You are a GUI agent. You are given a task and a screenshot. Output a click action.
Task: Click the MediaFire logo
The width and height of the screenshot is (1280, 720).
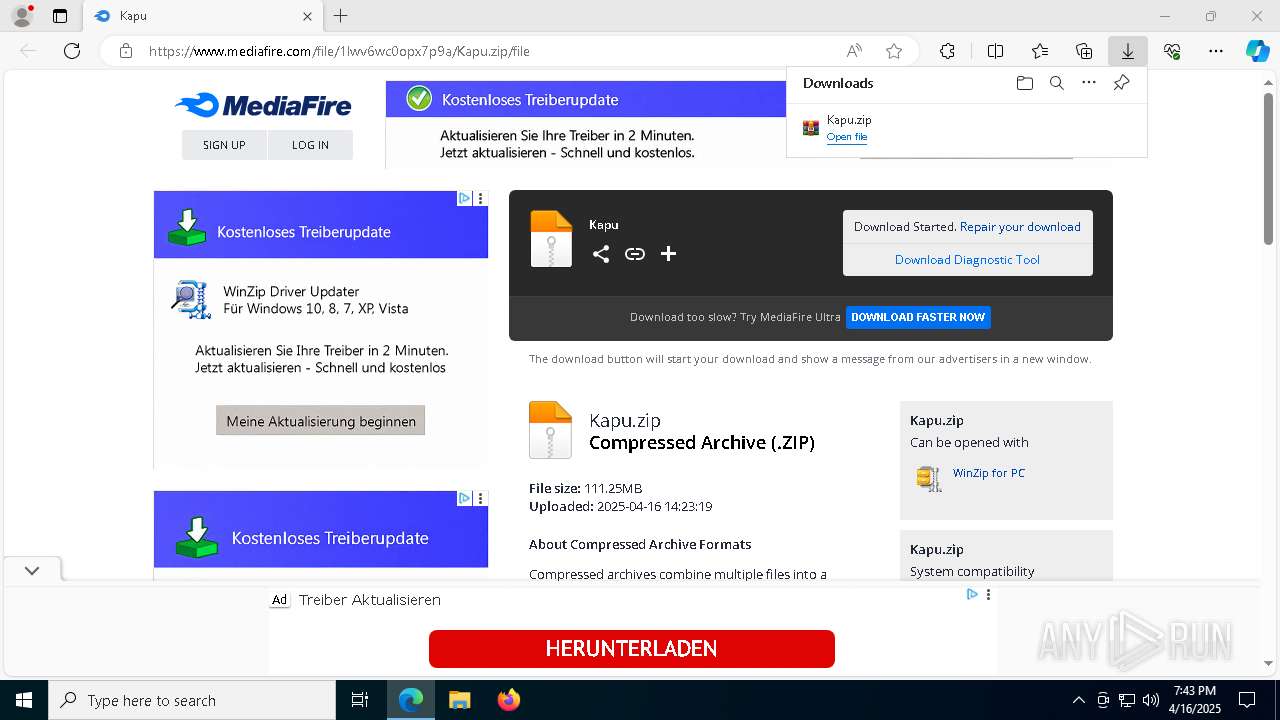263,105
